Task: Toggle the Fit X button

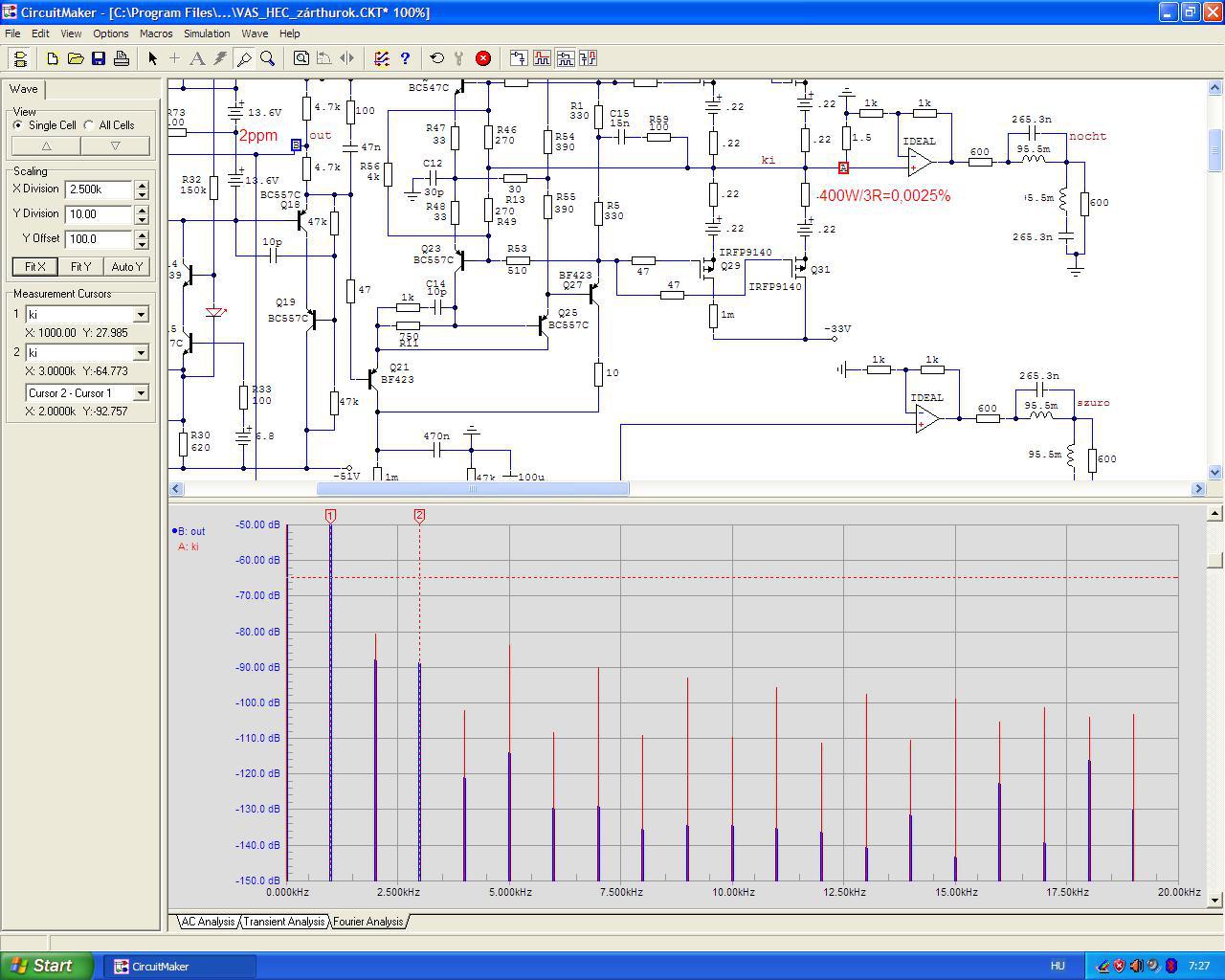Action: point(34,267)
